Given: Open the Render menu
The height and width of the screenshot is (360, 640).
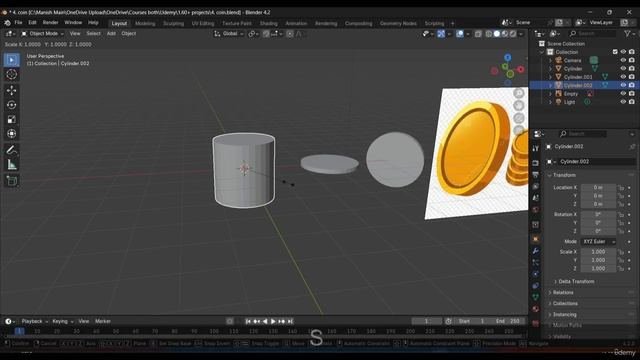Looking at the screenshot, I should 51,23.
